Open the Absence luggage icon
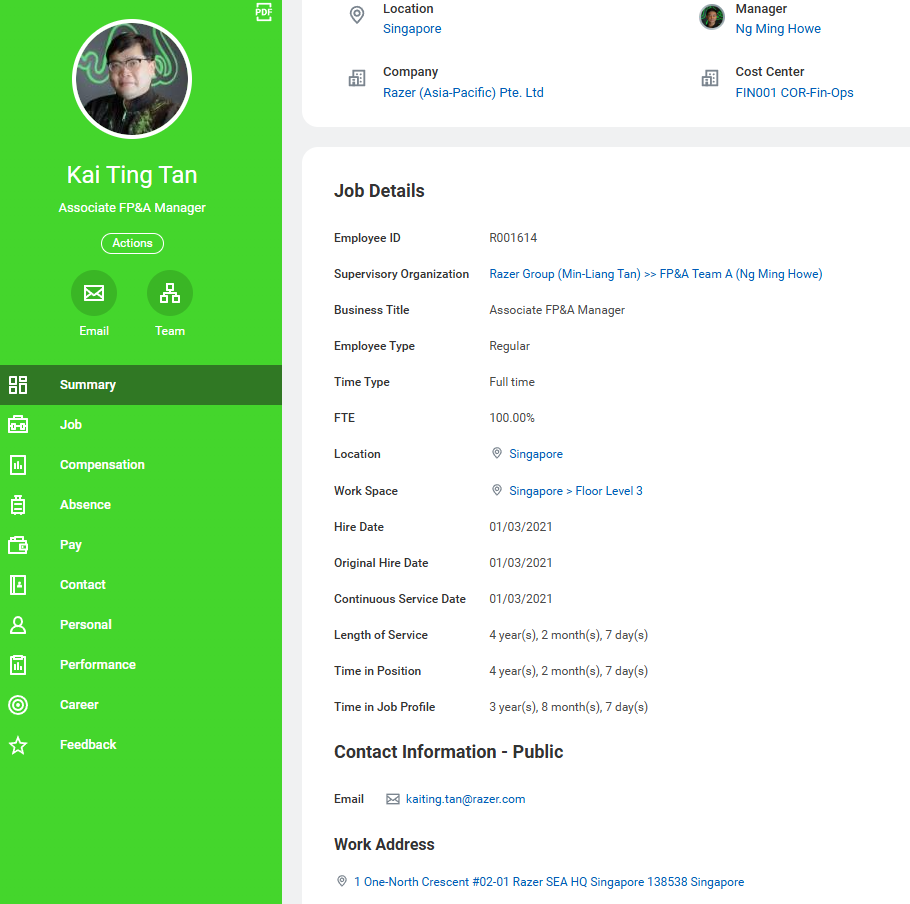This screenshot has width=910, height=904. click(x=18, y=505)
